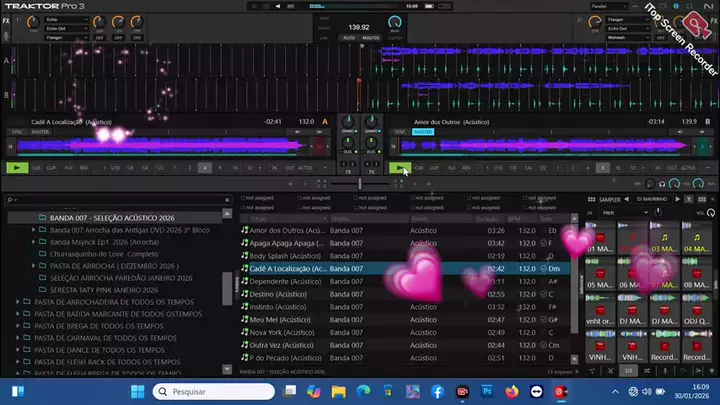
Task: Toggle MASTER on deck A
Action: coord(40,132)
